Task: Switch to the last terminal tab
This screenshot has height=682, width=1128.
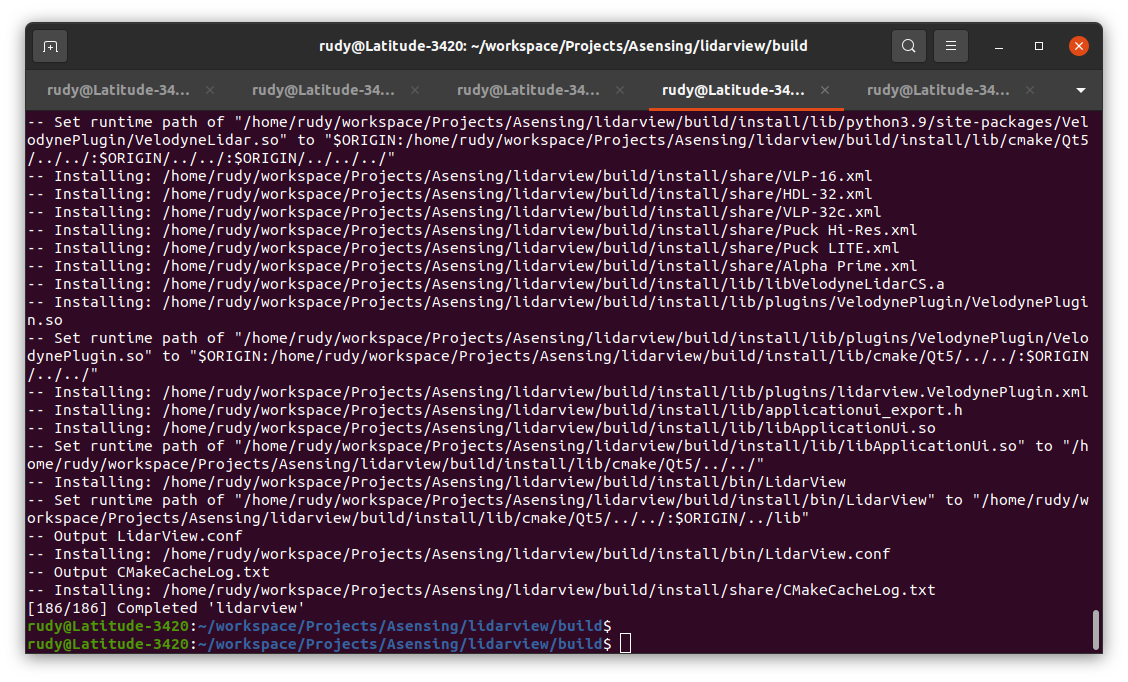Action: (937, 89)
